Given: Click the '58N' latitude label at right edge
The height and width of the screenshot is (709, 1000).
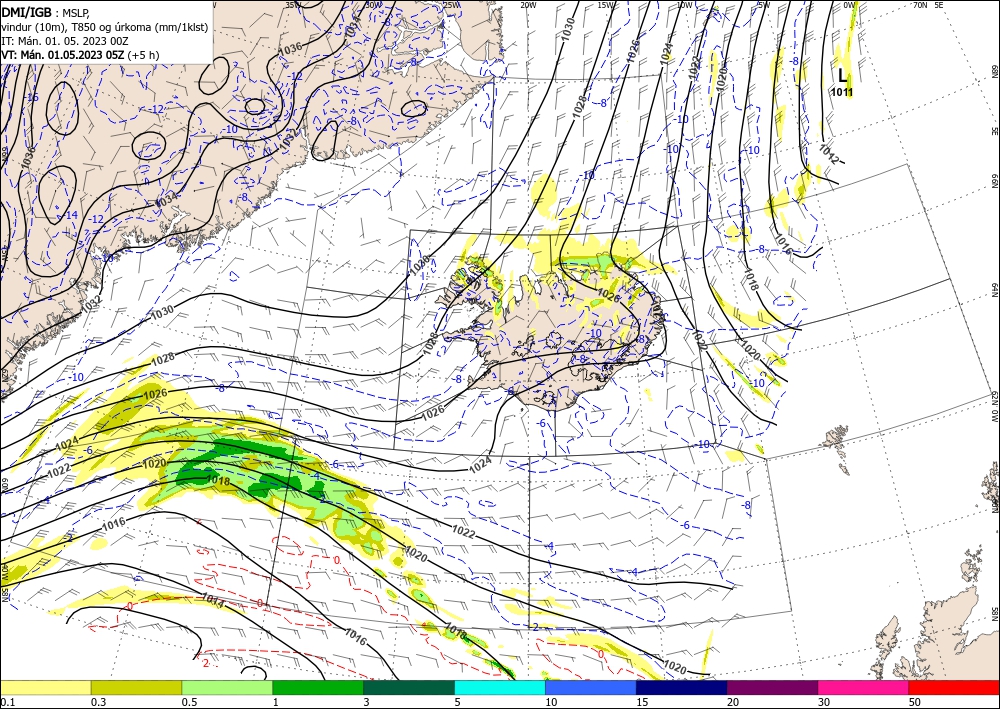Looking at the screenshot, I should tap(994, 614).
